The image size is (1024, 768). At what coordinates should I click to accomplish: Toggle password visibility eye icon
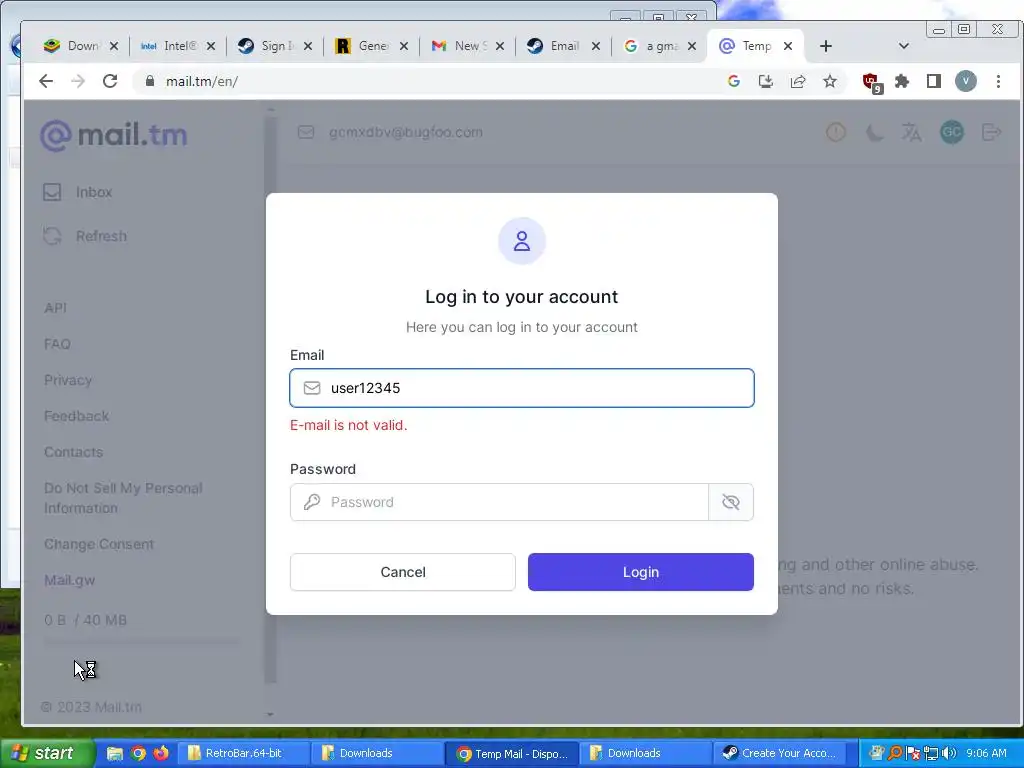(731, 502)
